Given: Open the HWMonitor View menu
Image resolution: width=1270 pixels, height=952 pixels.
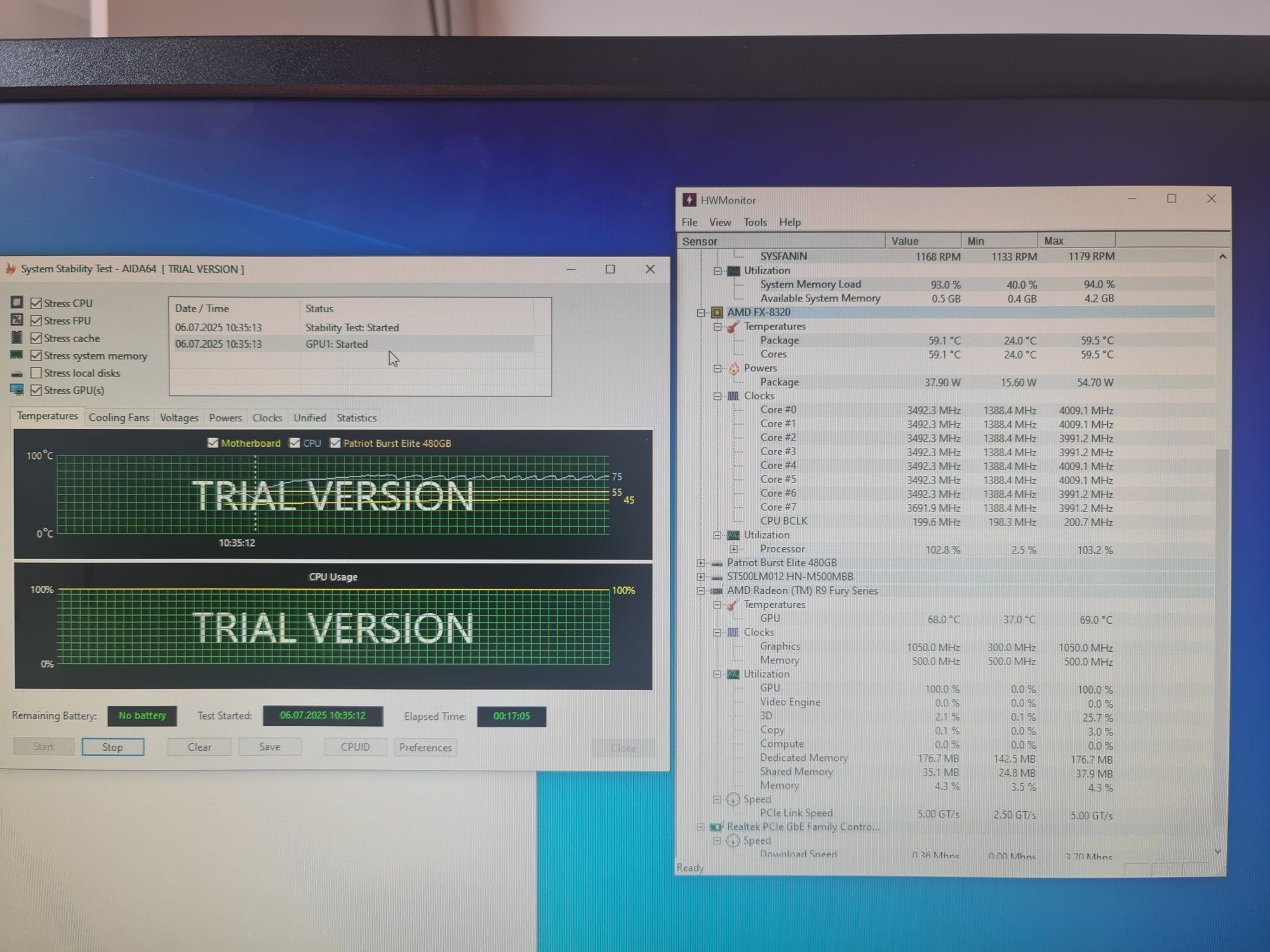Looking at the screenshot, I should pyautogui.click(x=720, y=222).
